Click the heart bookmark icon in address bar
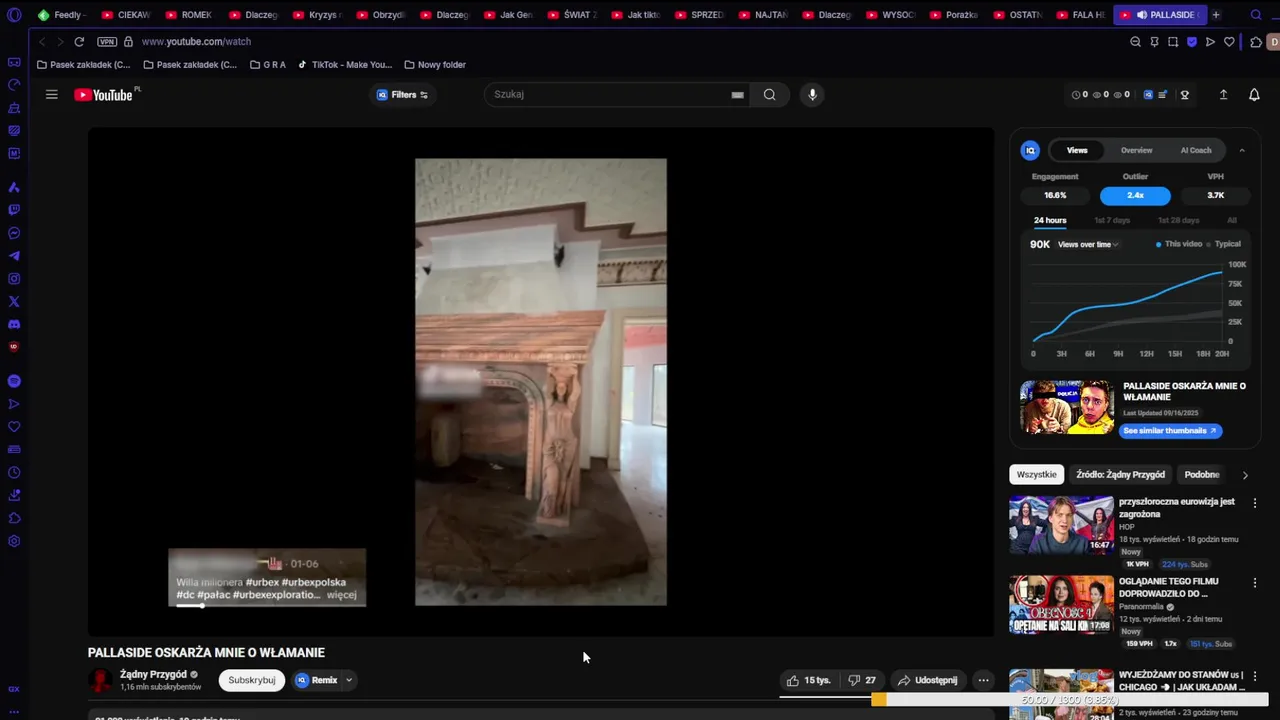 coord(1229,42)
